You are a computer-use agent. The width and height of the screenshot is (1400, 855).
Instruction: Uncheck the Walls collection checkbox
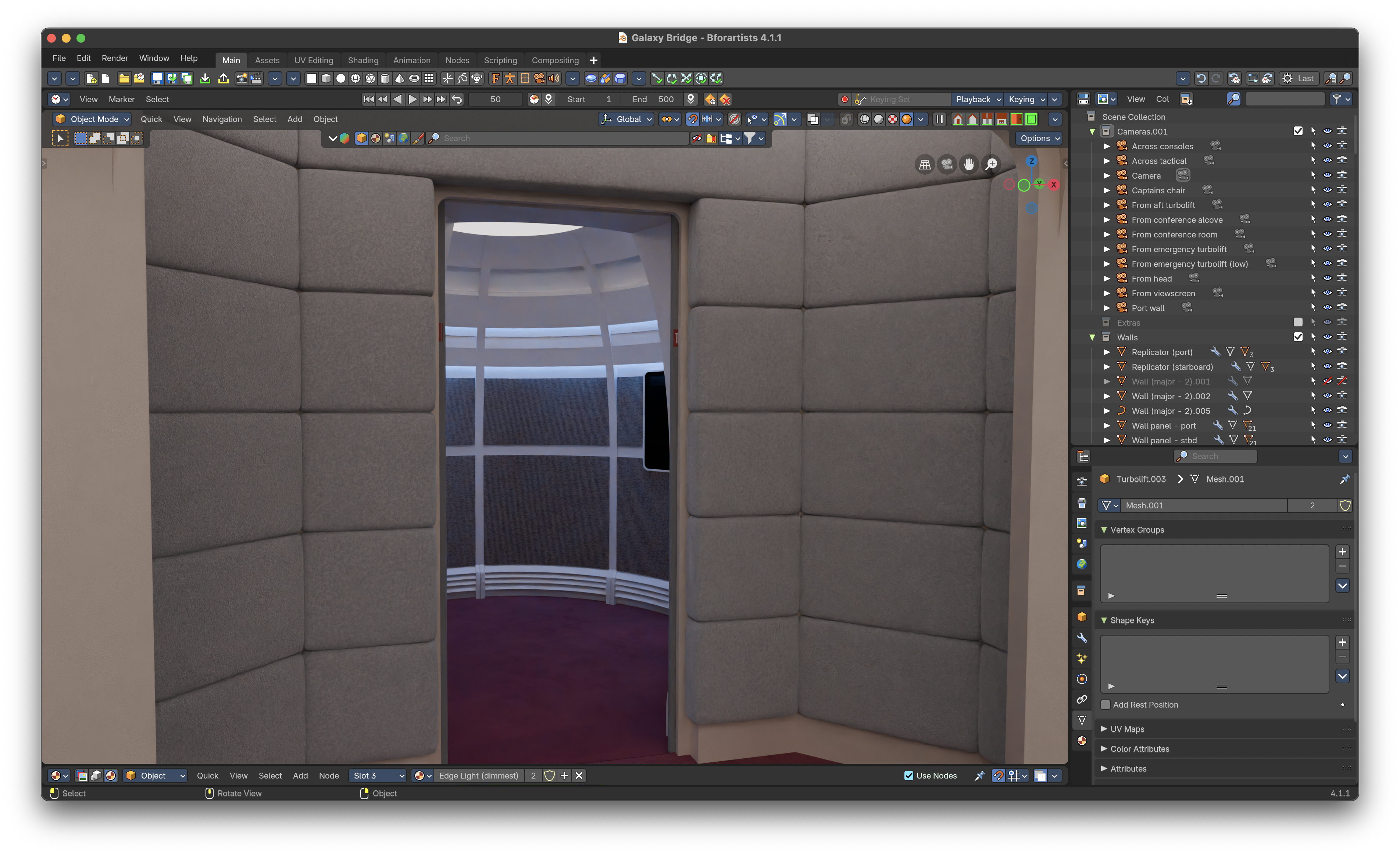(x=1298, y=337)
